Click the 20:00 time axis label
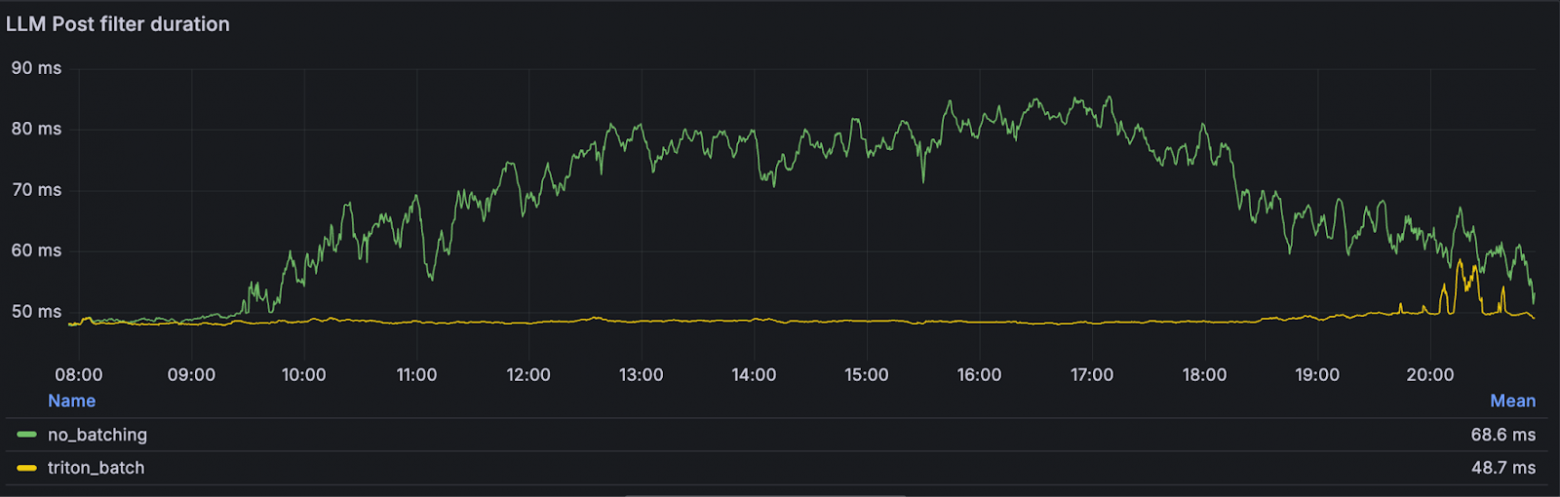 coord(1430,376)
